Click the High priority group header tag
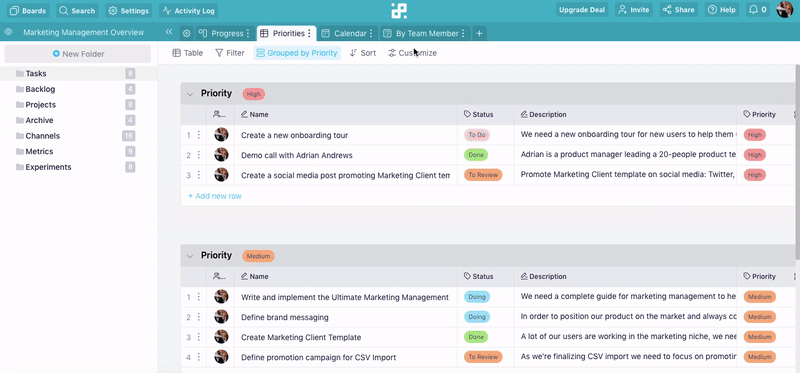The height and width of the screenshot is (373, 800). [x=254, y=94]
